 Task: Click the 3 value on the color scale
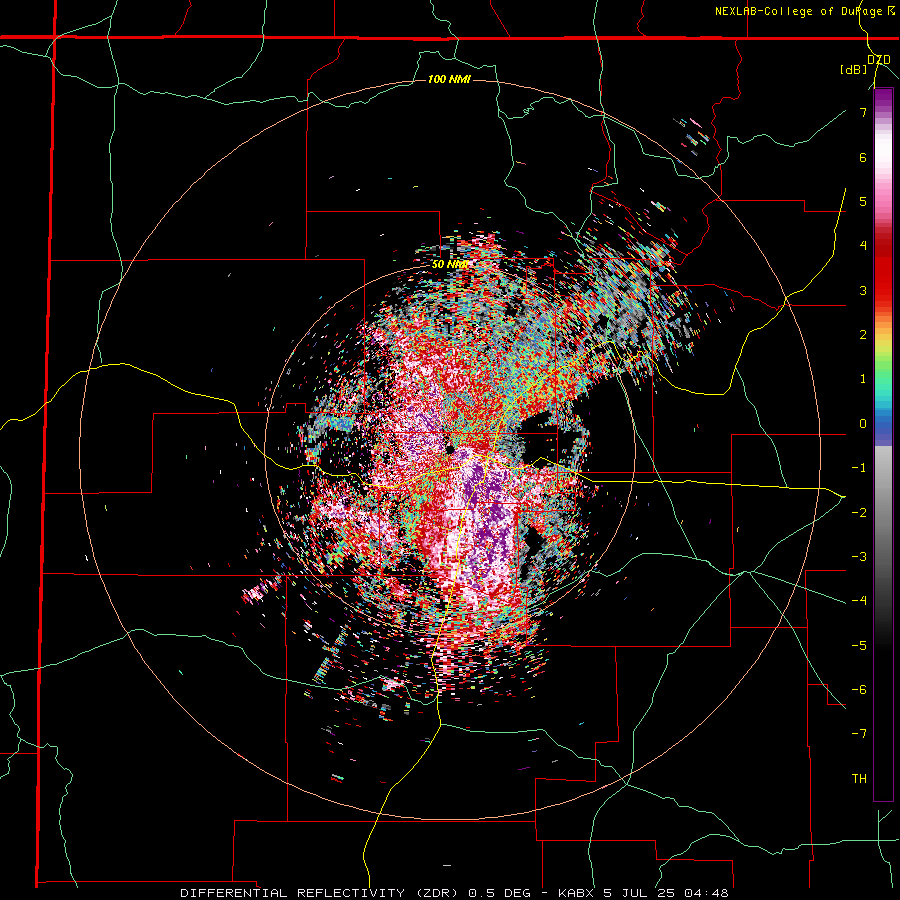pos(863,290)
